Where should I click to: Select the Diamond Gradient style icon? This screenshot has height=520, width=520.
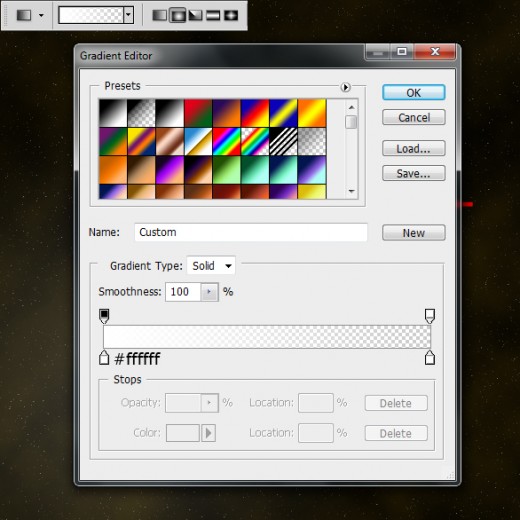pyautogui.click(x=231, y=15)
